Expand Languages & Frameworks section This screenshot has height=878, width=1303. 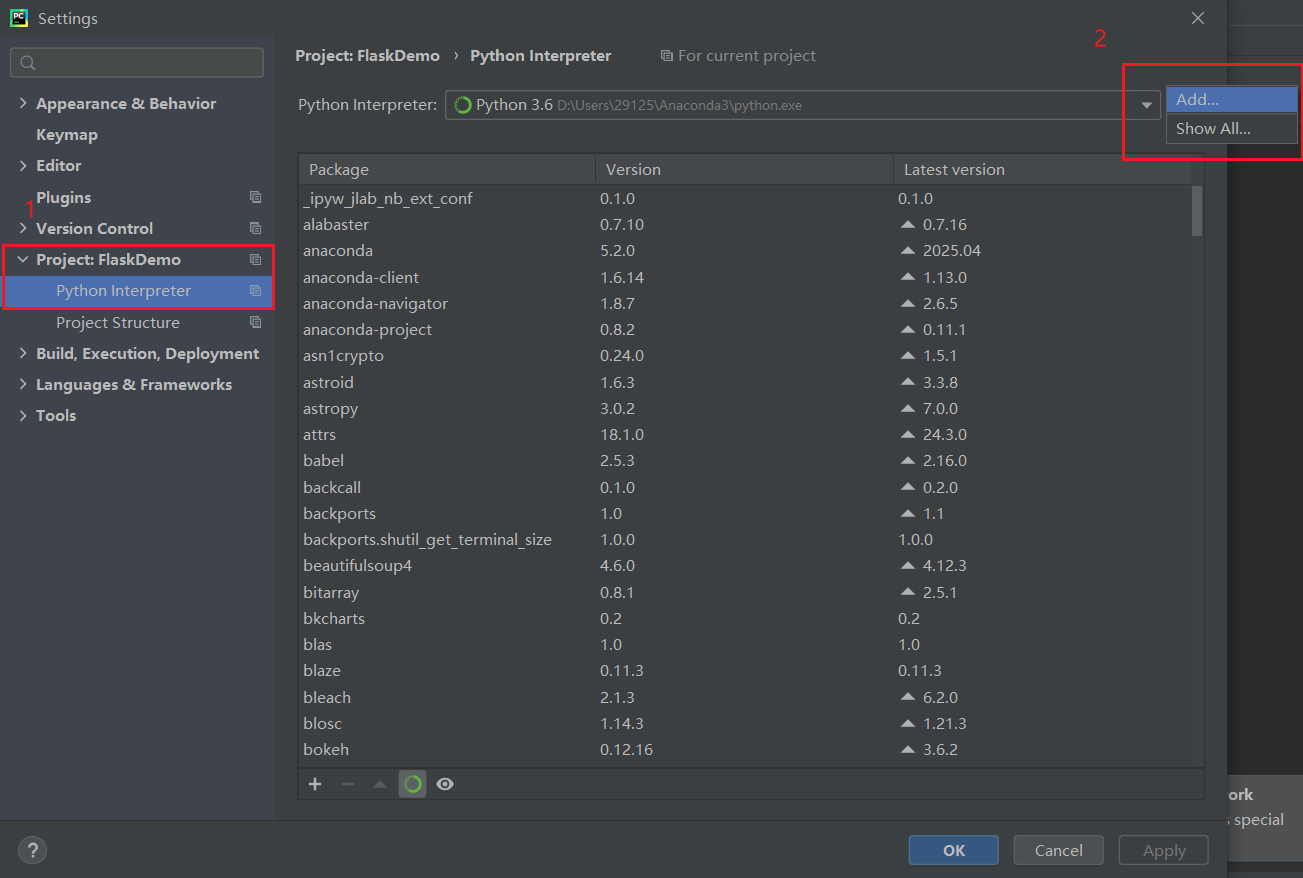23,384
